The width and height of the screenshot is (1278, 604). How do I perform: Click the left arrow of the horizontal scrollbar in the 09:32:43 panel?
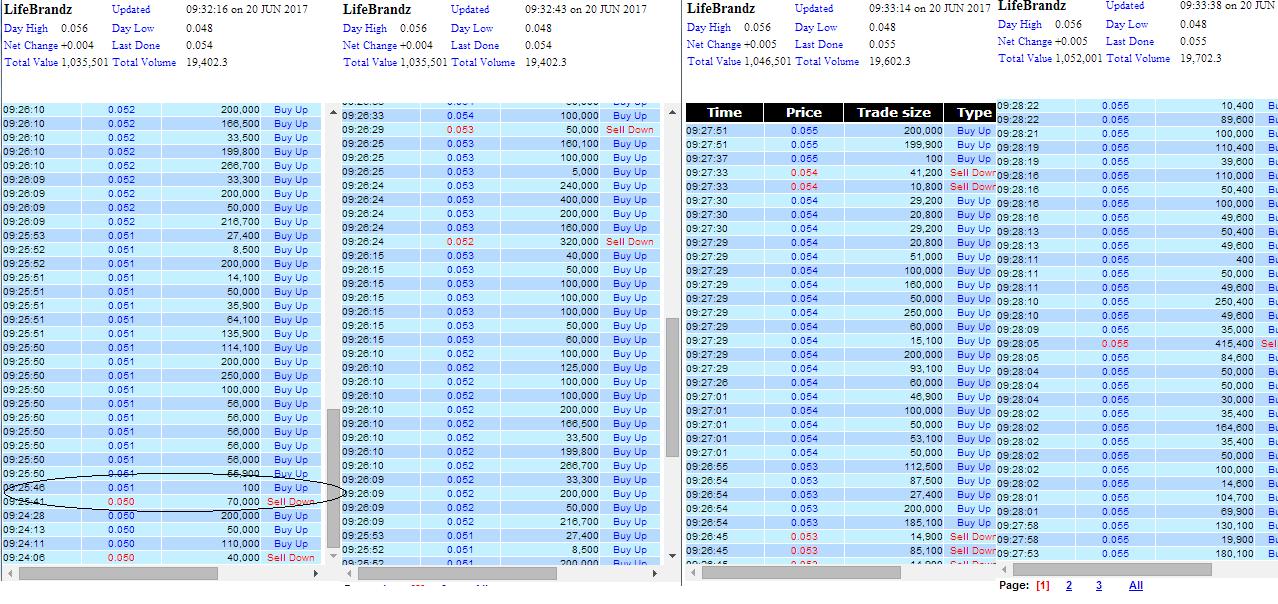tap(348, 573)
